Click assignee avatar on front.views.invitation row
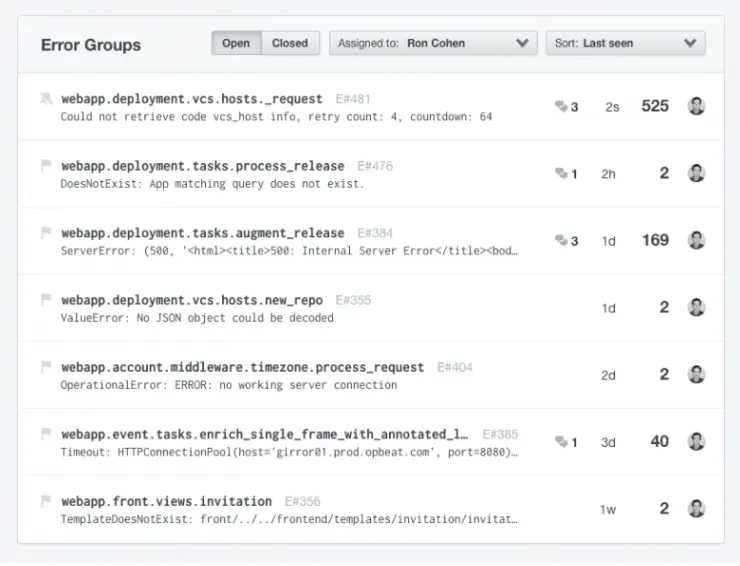Viewport: 740px width, 566px height. [697, 508]
